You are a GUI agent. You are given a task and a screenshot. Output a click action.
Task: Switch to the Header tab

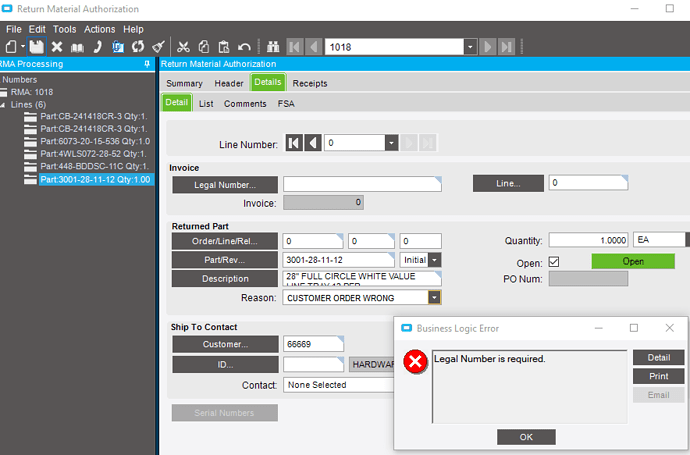tap(229, 83)
